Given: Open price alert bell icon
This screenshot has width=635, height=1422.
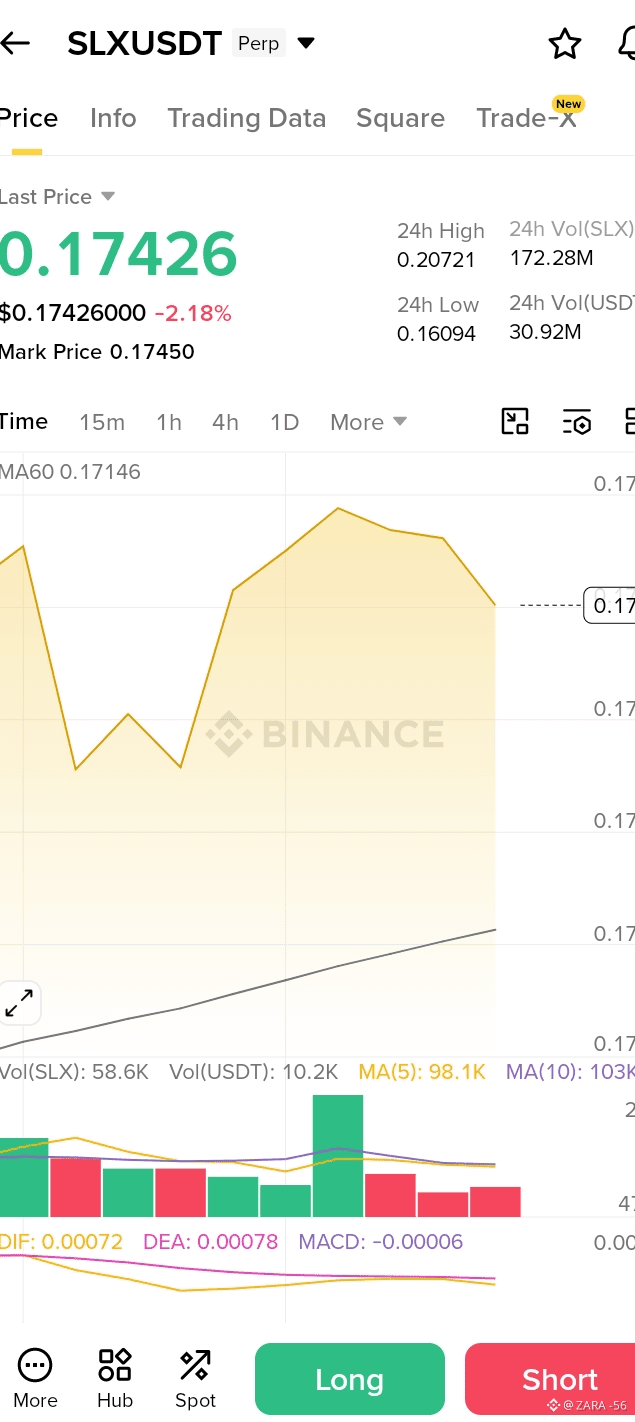Looking at the screenshot, I should pos(626,44).
